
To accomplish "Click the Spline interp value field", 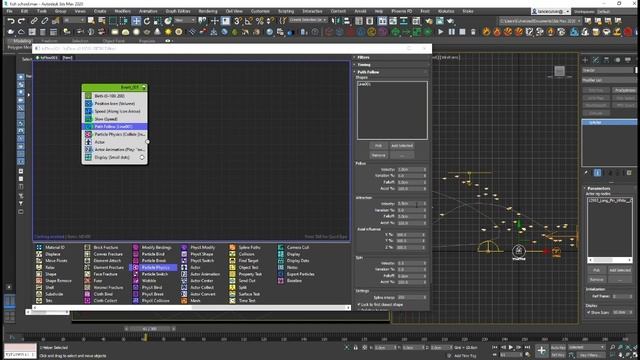I will [411, 298].
